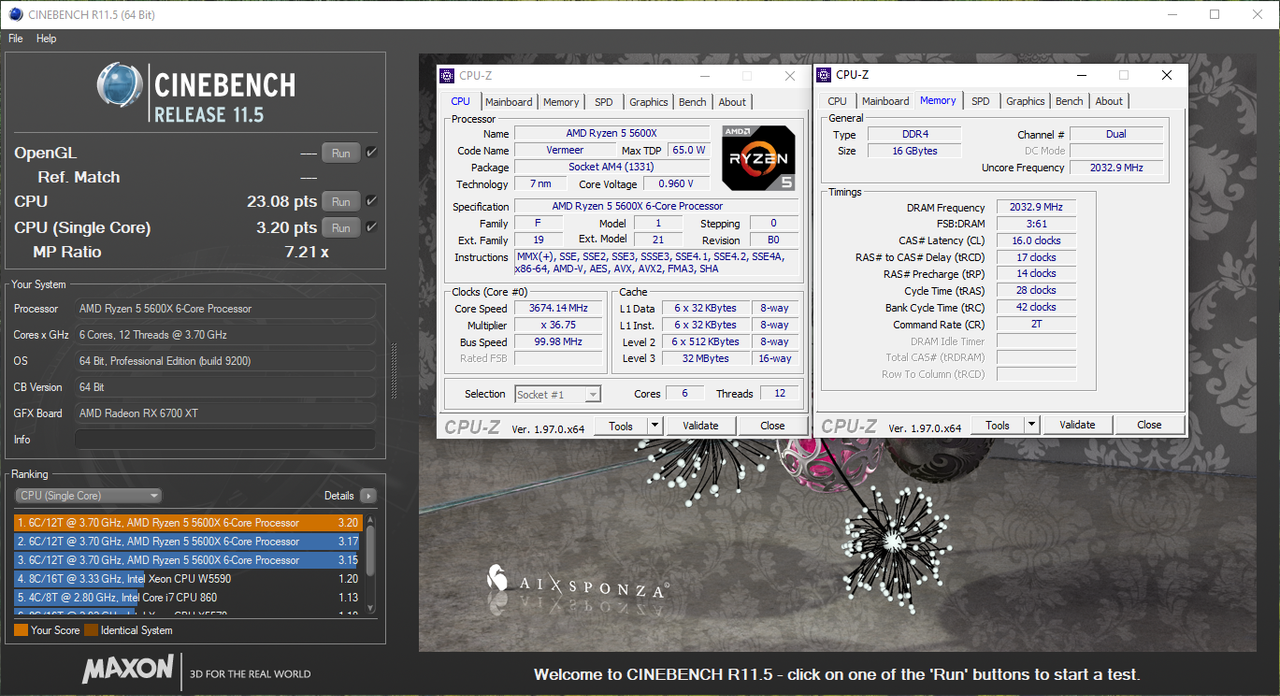The height and width of the screenshot is (696, 1280).
Task: Maximize the Cinebench window
Action: pos(1215,15)
